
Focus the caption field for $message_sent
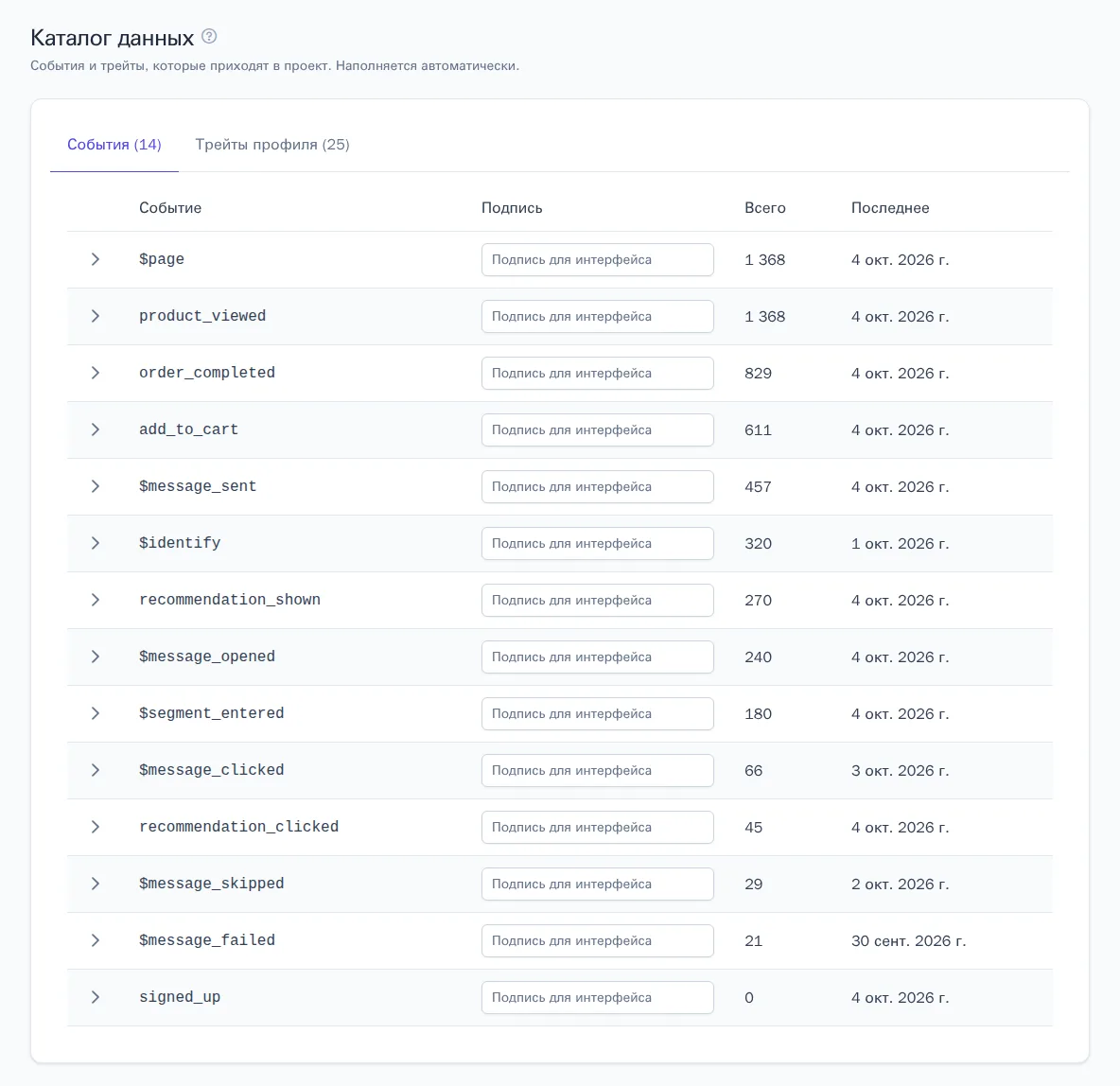(x=597, y=486)
